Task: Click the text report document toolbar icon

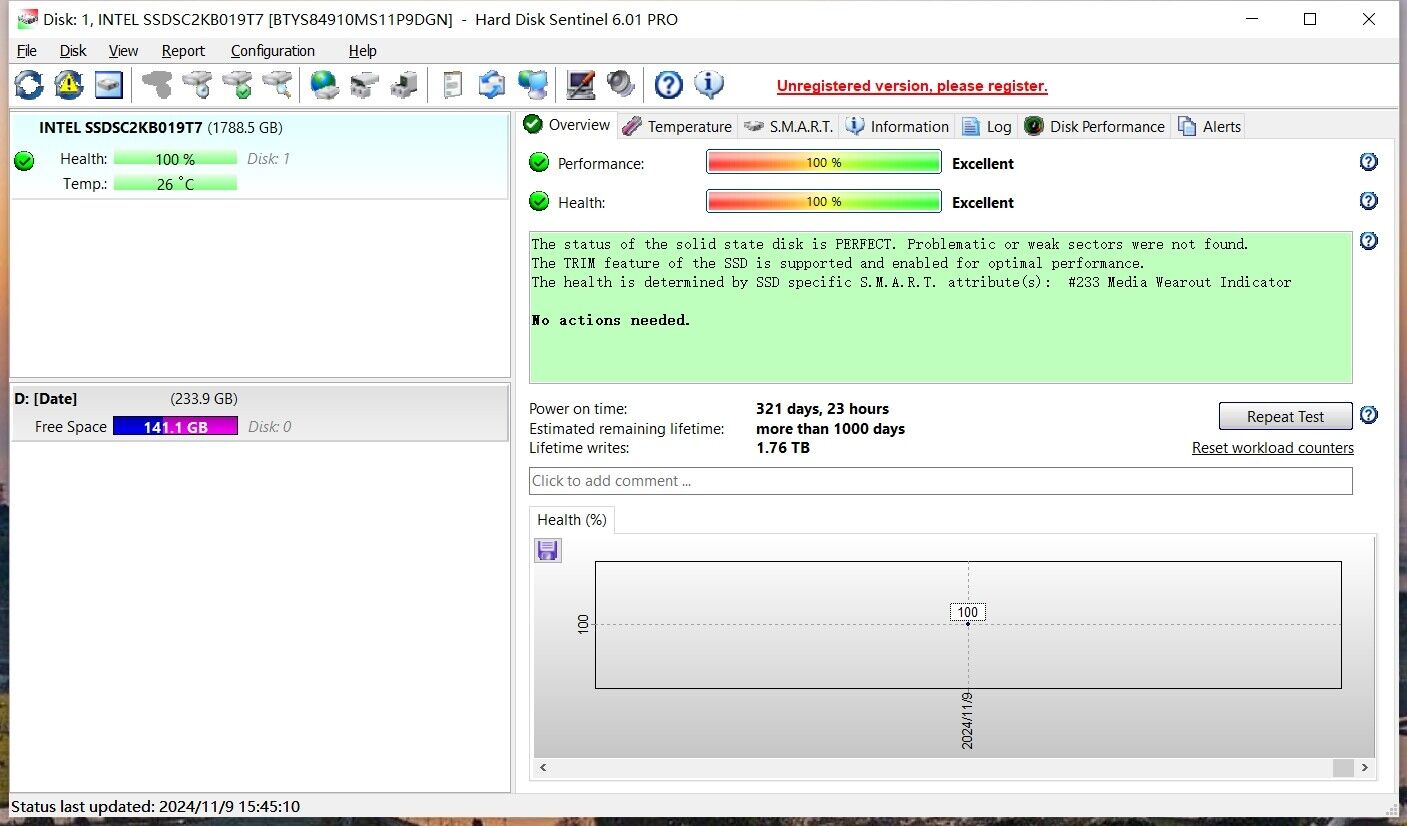Action: coord(453,85)
